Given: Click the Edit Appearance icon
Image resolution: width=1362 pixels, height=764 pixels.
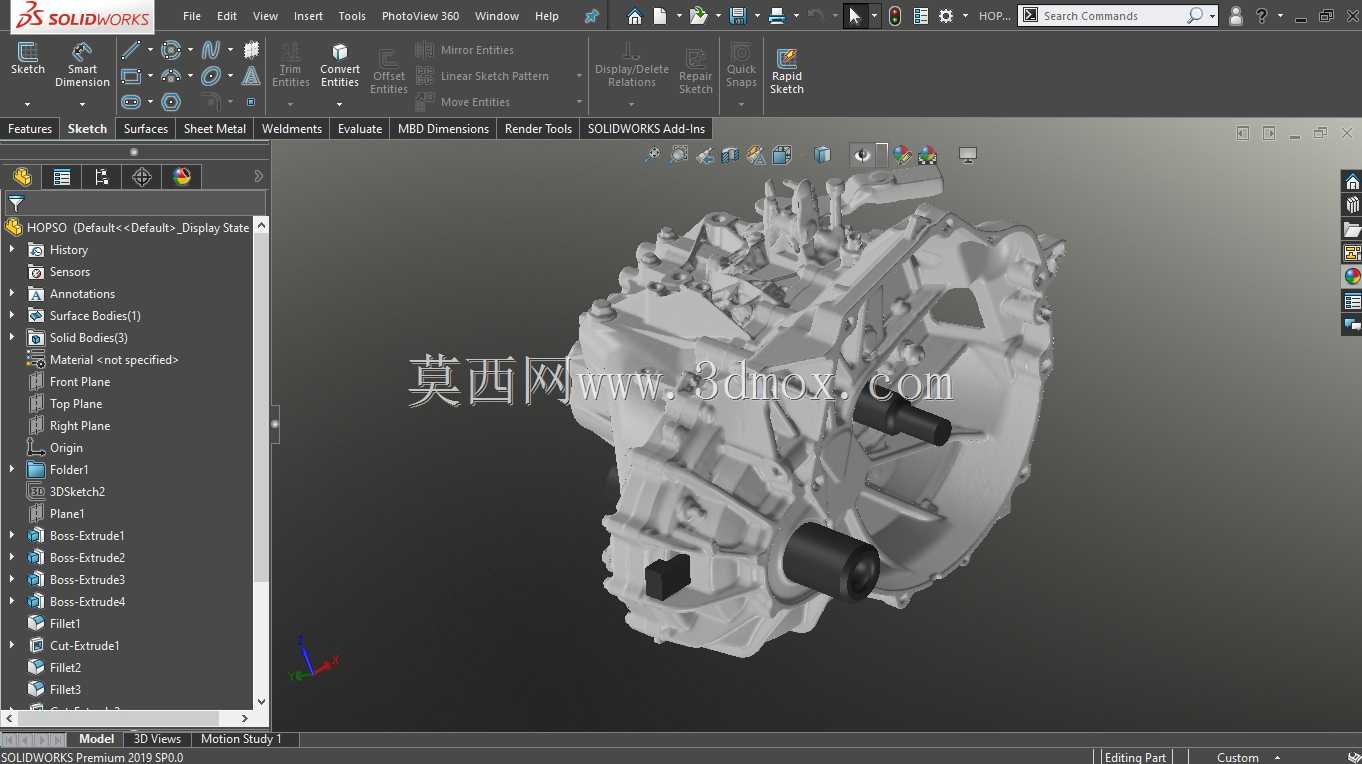Looking at the screenshot, I should [902, 155].
